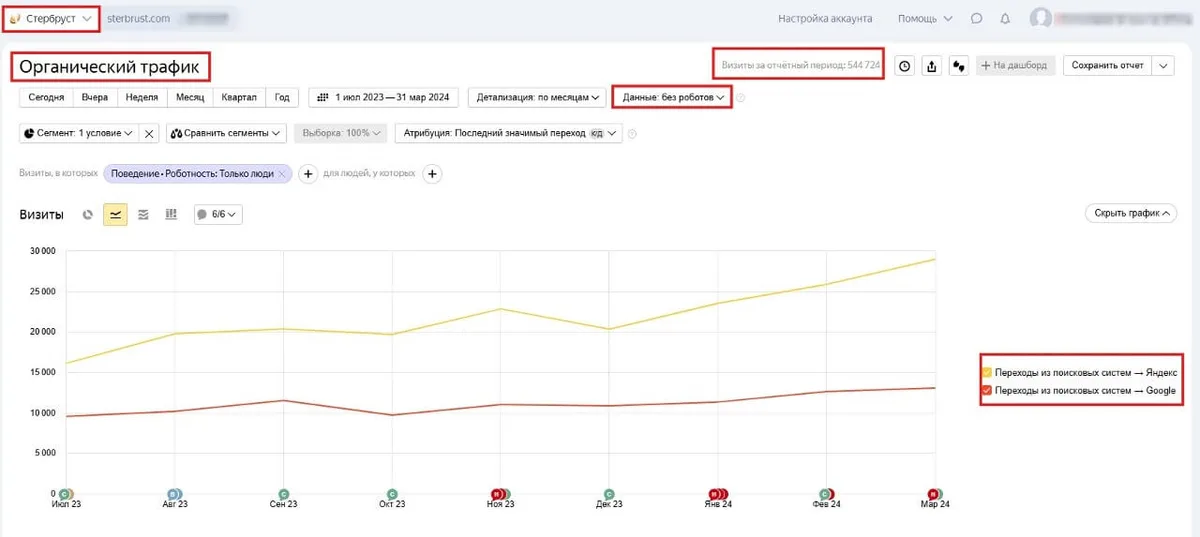Open the chat messages icon

(x=976, y=19)
